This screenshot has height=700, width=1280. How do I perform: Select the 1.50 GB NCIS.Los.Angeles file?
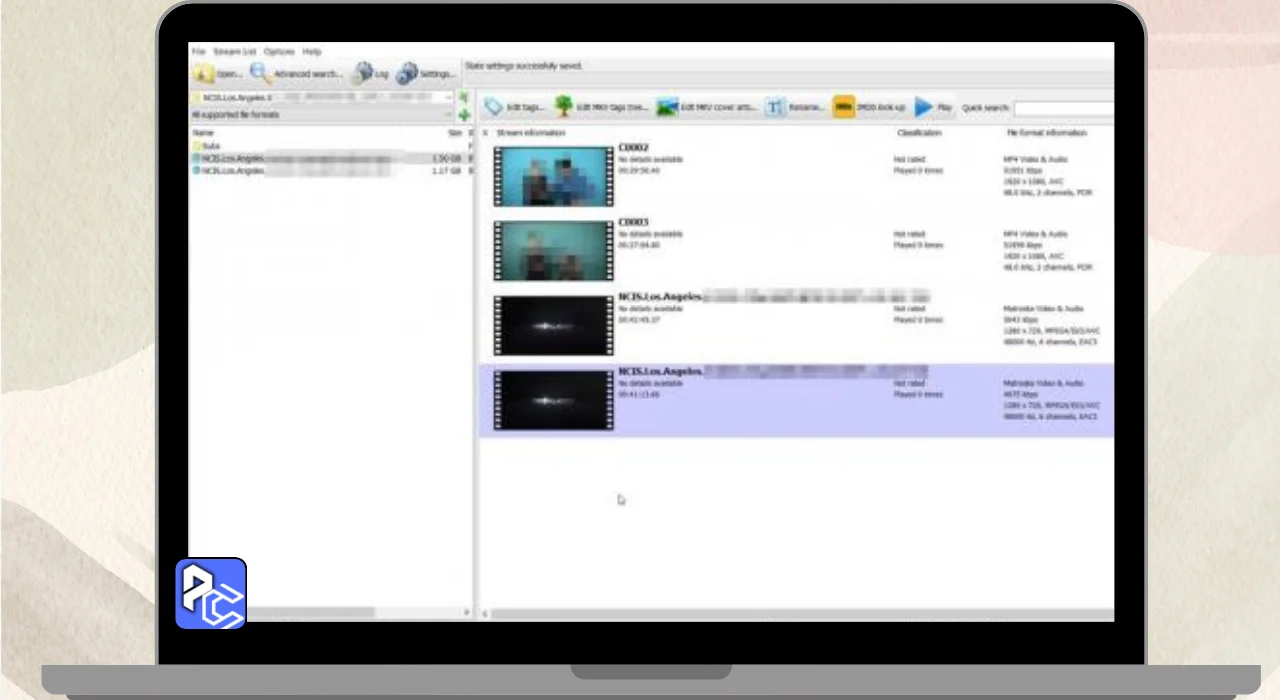(330, 158)
